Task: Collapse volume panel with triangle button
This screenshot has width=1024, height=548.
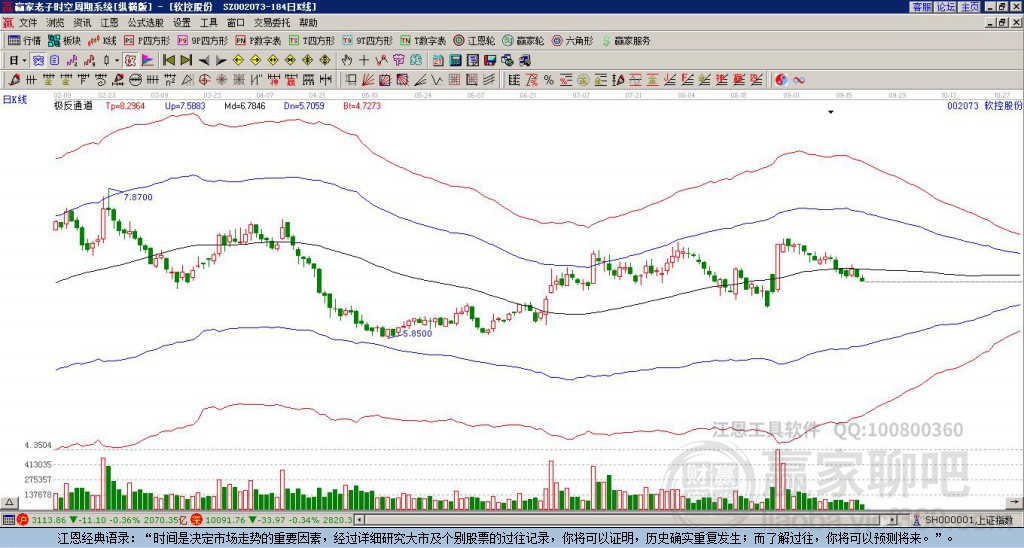Action: 9,502
